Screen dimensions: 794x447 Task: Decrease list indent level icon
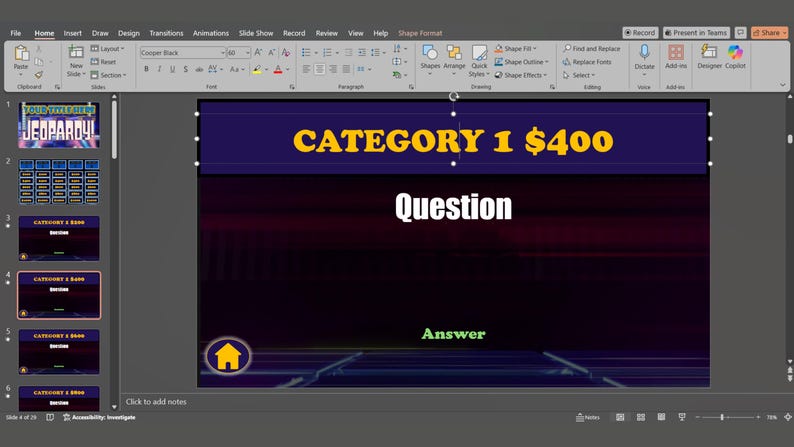tap(348, 53)
